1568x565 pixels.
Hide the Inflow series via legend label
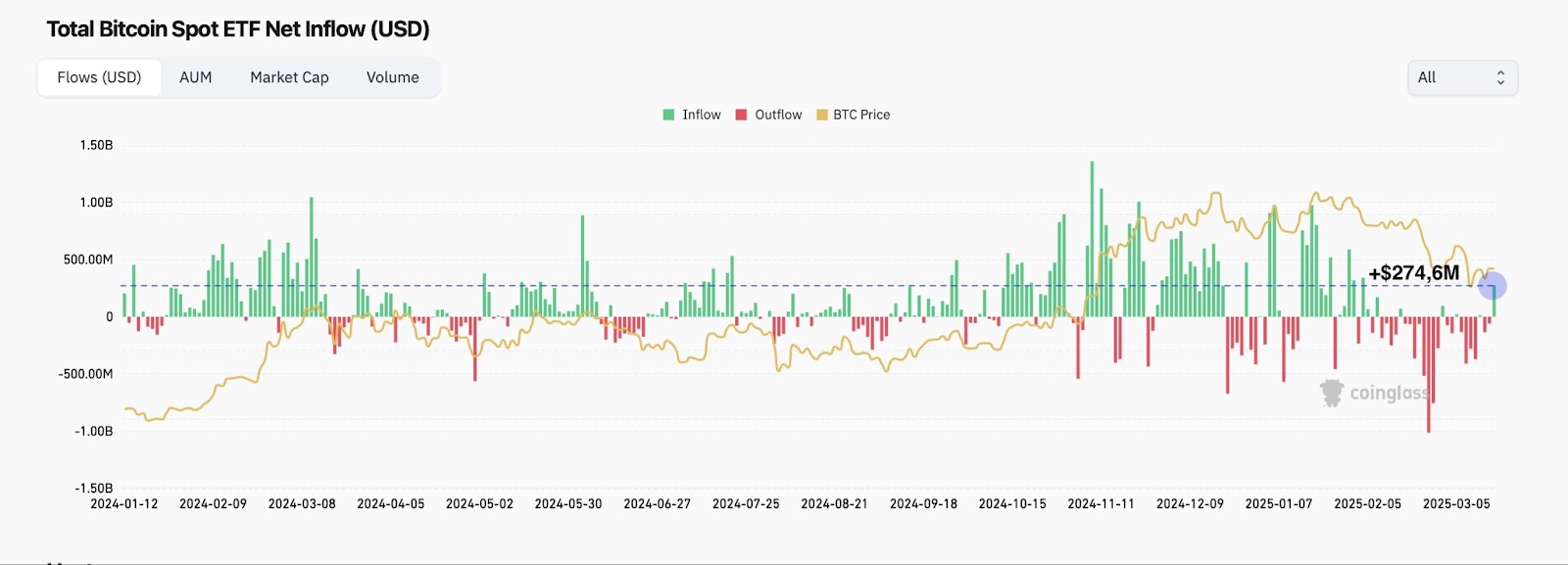tap(702, 115)
